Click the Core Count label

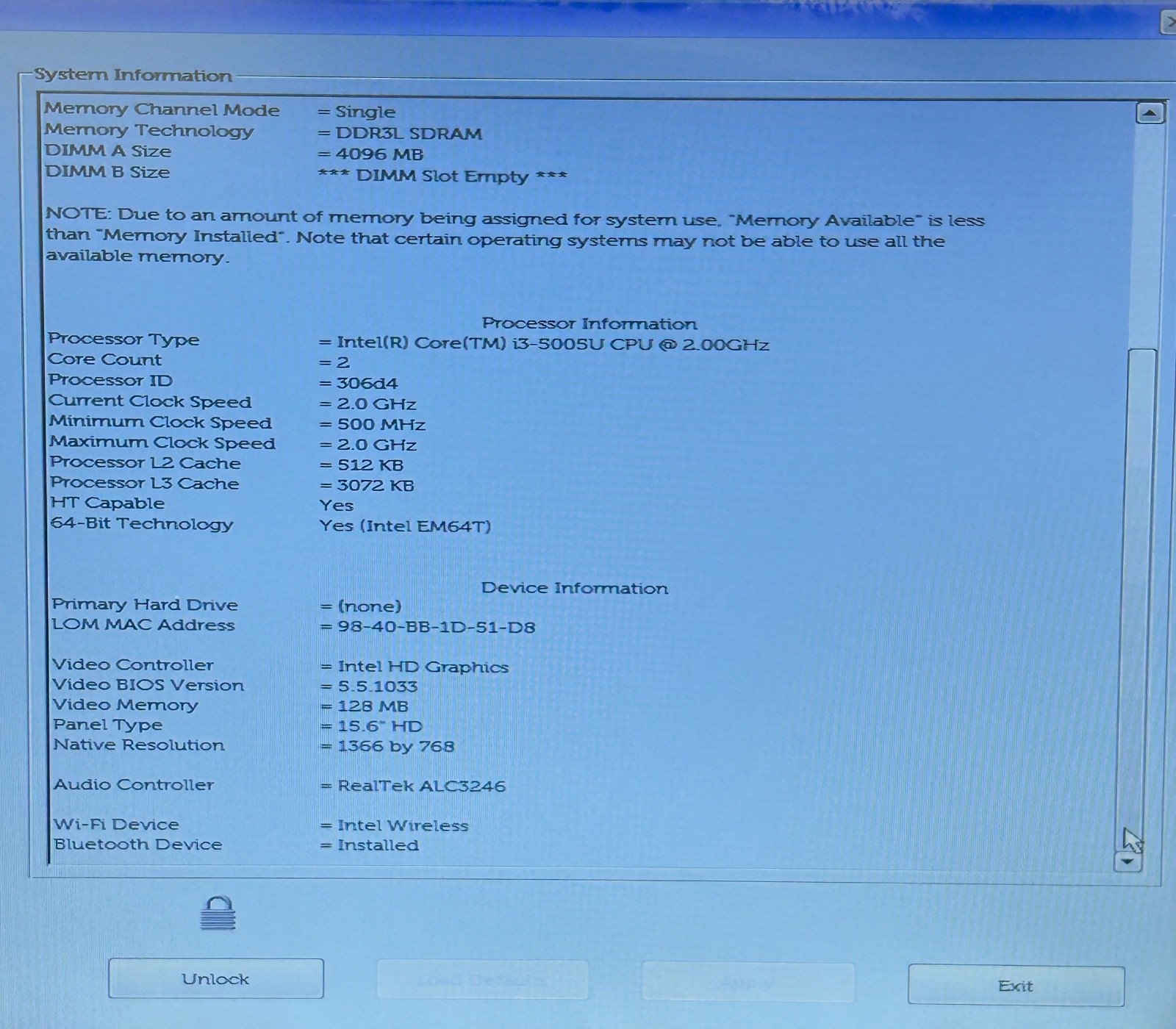(x=104, y=359)
